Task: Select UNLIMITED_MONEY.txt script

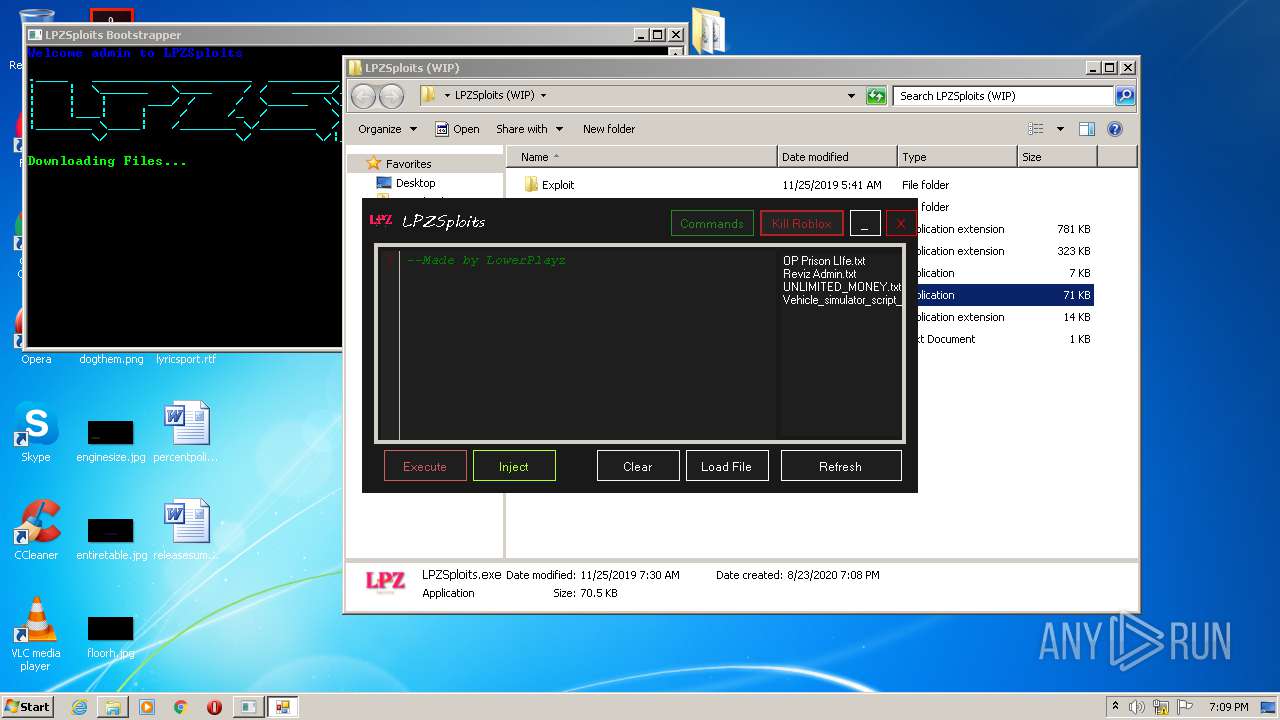Action: (x=842, y=287)
